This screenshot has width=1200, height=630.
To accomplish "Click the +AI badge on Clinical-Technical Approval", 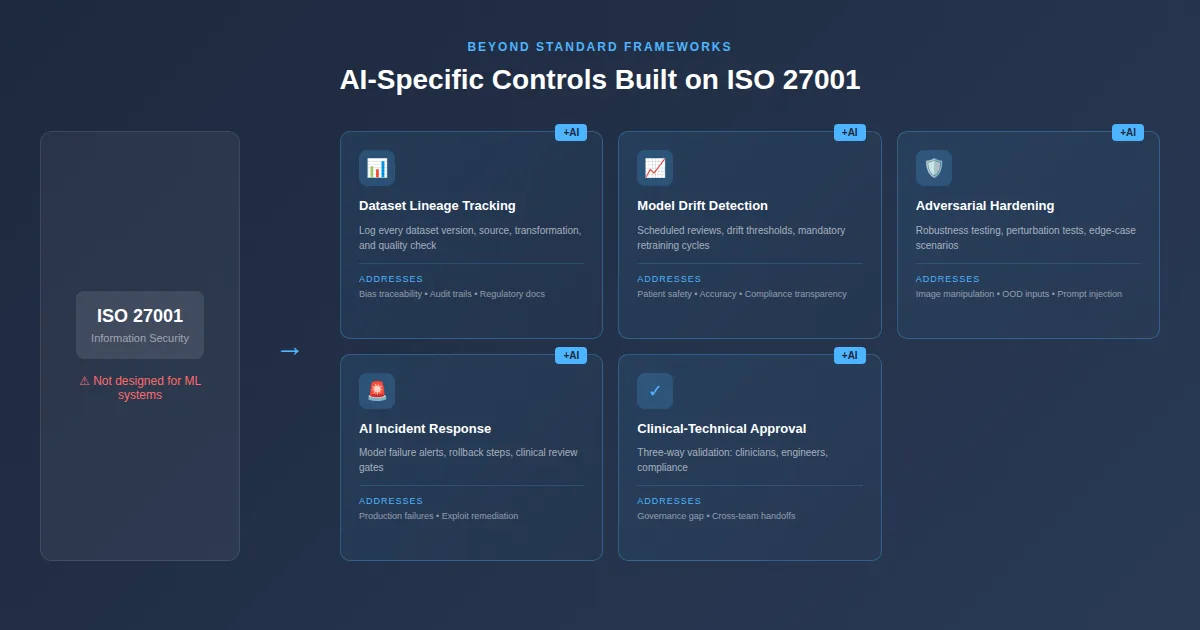I will pos(849,355).
